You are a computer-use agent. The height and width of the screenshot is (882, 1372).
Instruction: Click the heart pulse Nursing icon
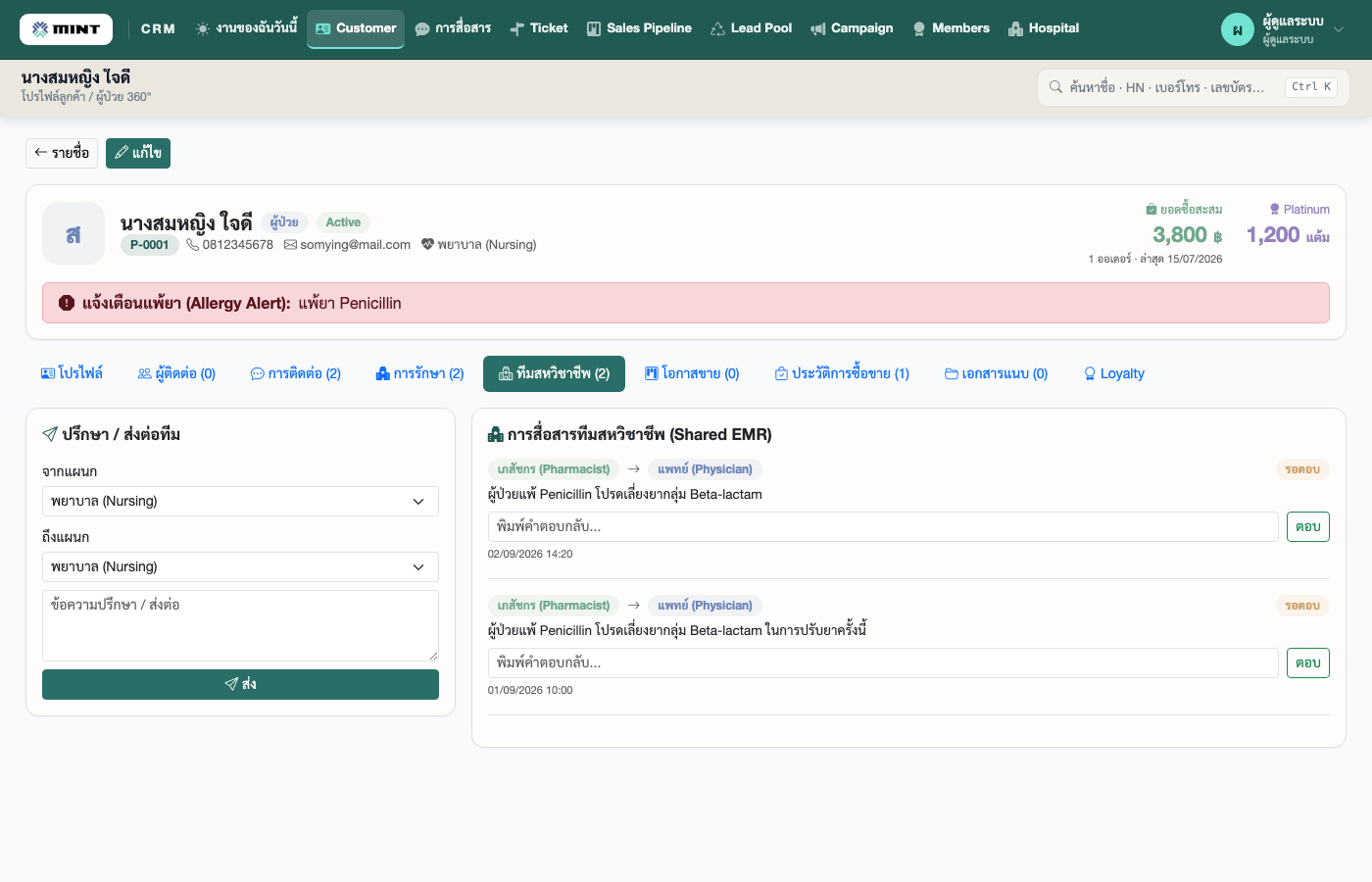pyautogui.click(x=427, y=244)
